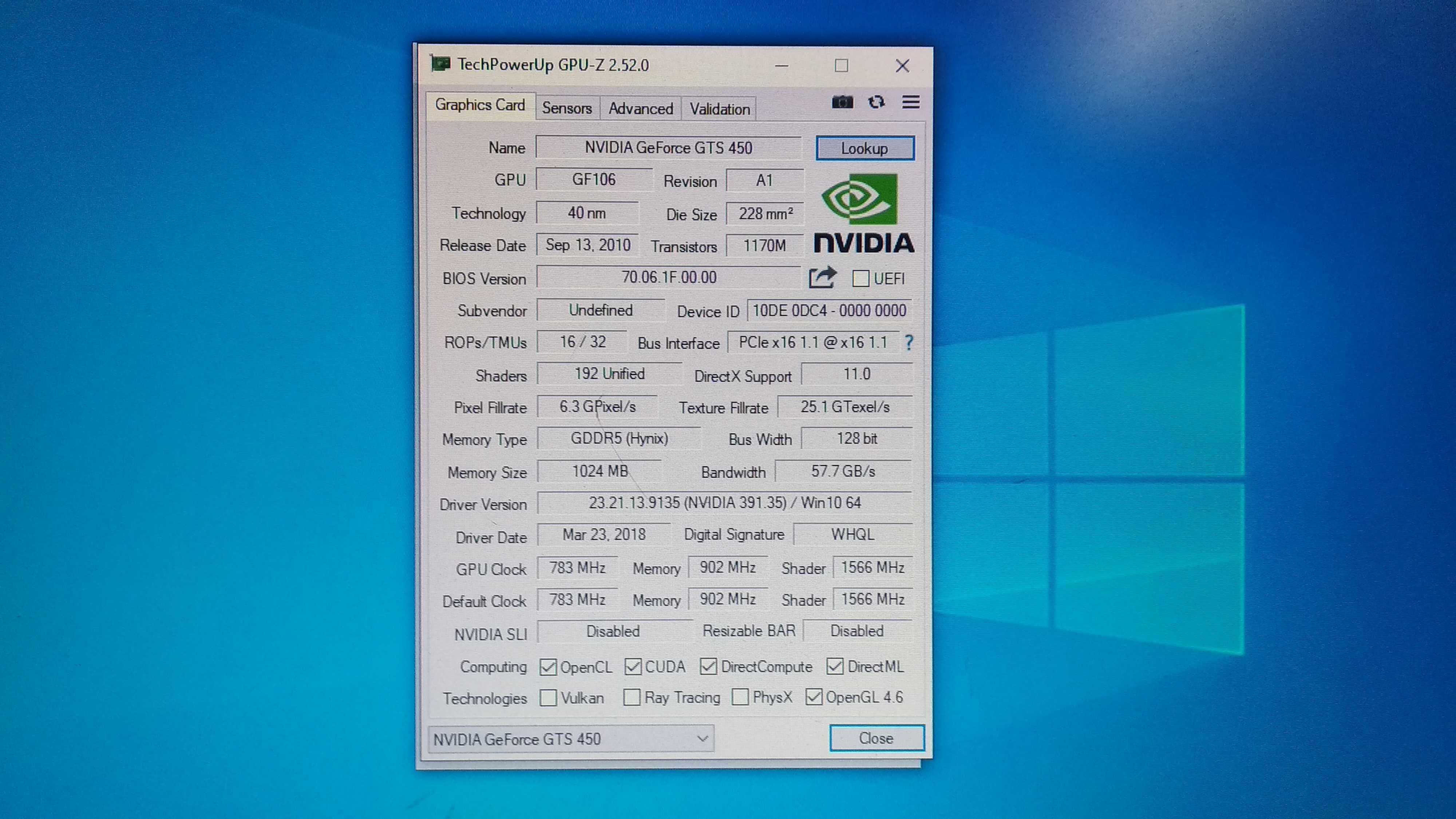1456x819 pixels.
Task: Take a screenshot with the camera icon
Action: (842, 102)
